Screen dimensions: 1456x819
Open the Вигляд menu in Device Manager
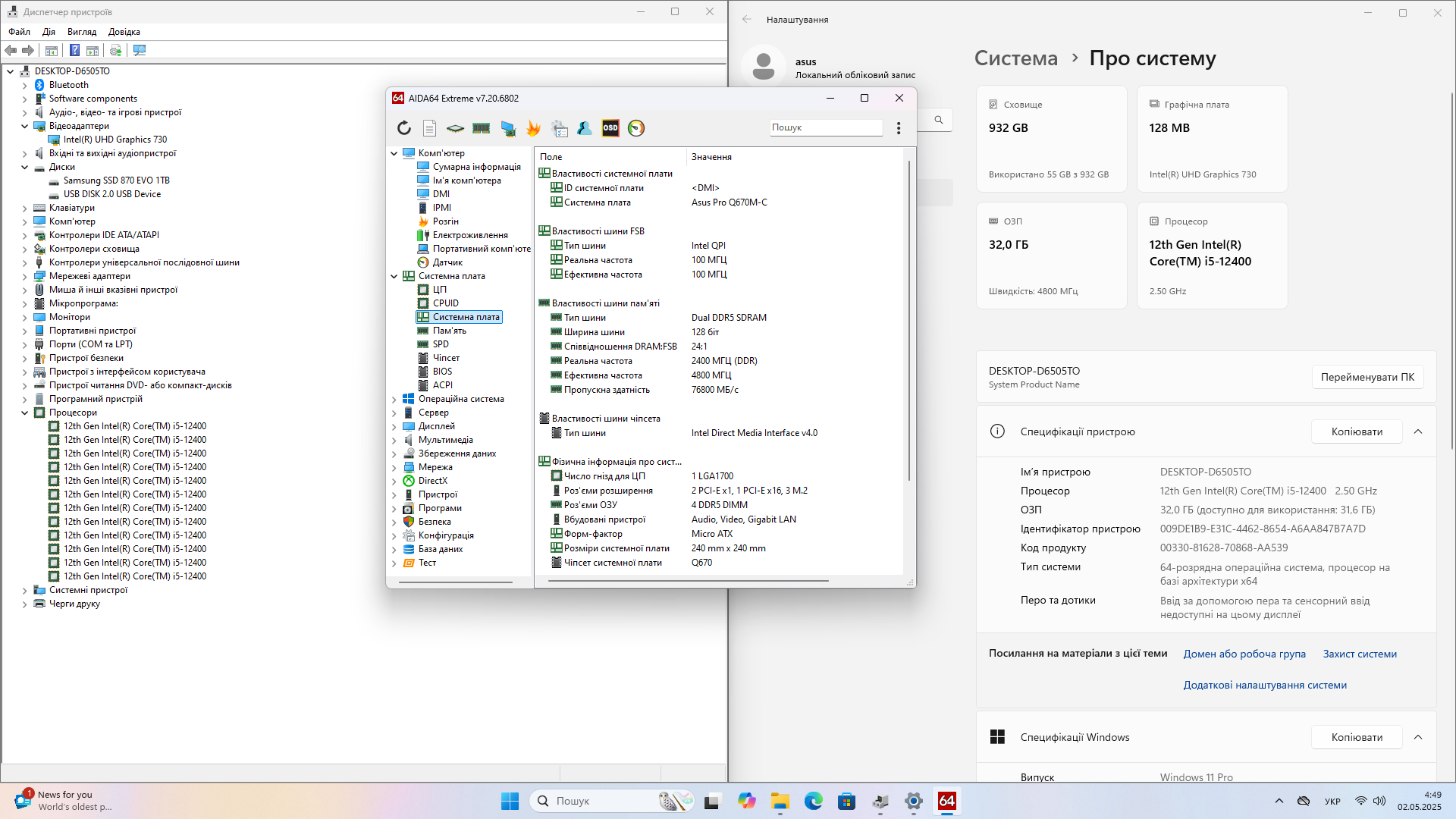point(82,32)
